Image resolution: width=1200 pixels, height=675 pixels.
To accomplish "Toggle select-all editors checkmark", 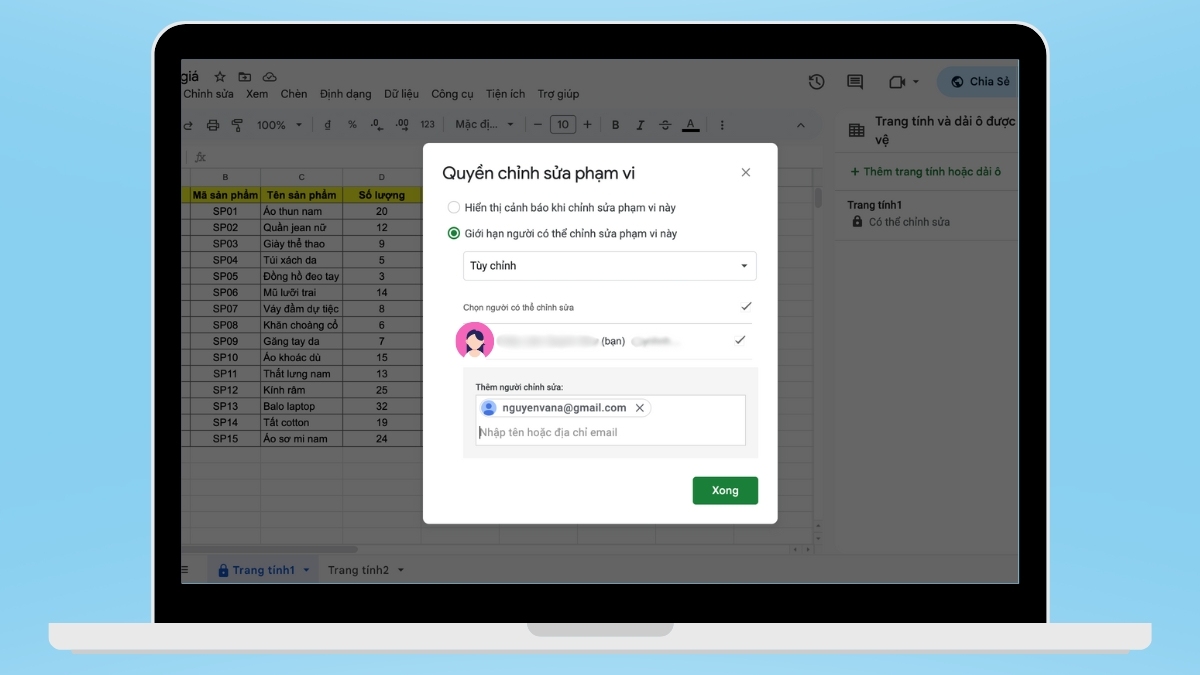I will pos(746,306).
